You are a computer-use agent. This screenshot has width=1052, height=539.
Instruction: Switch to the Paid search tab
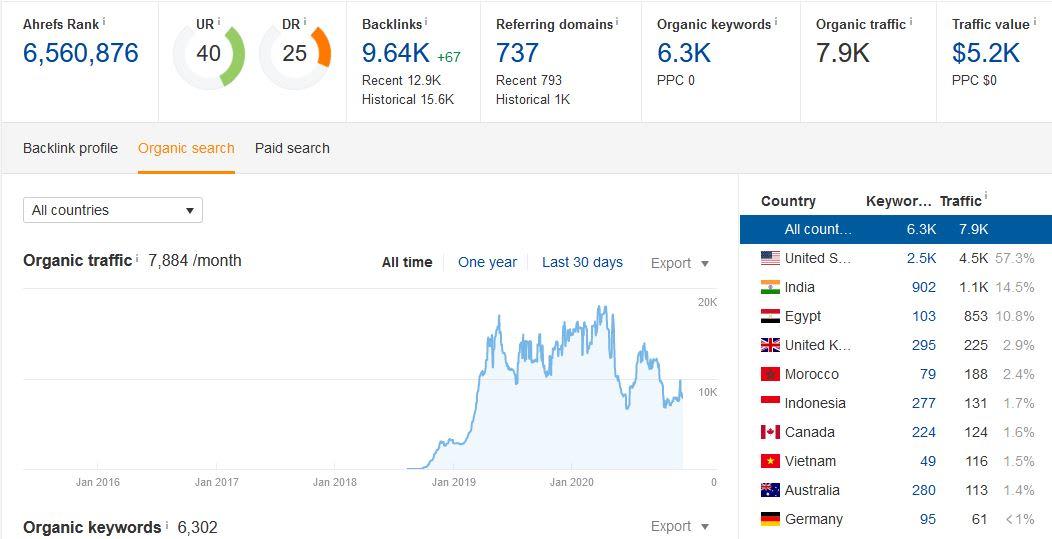(x=292, y=148)
